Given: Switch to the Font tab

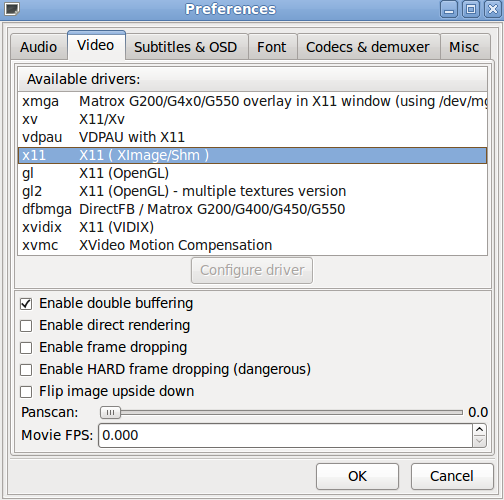Looking at the screenshot, I should [x=272, y=47].
